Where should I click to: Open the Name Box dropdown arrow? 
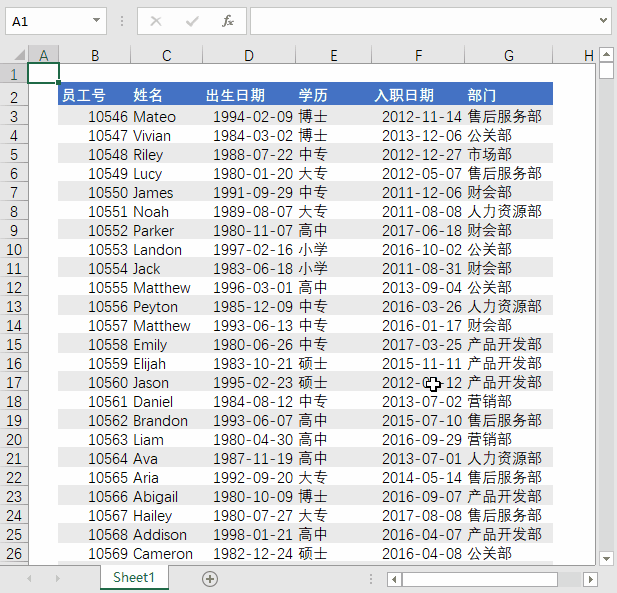coord(96,21)
